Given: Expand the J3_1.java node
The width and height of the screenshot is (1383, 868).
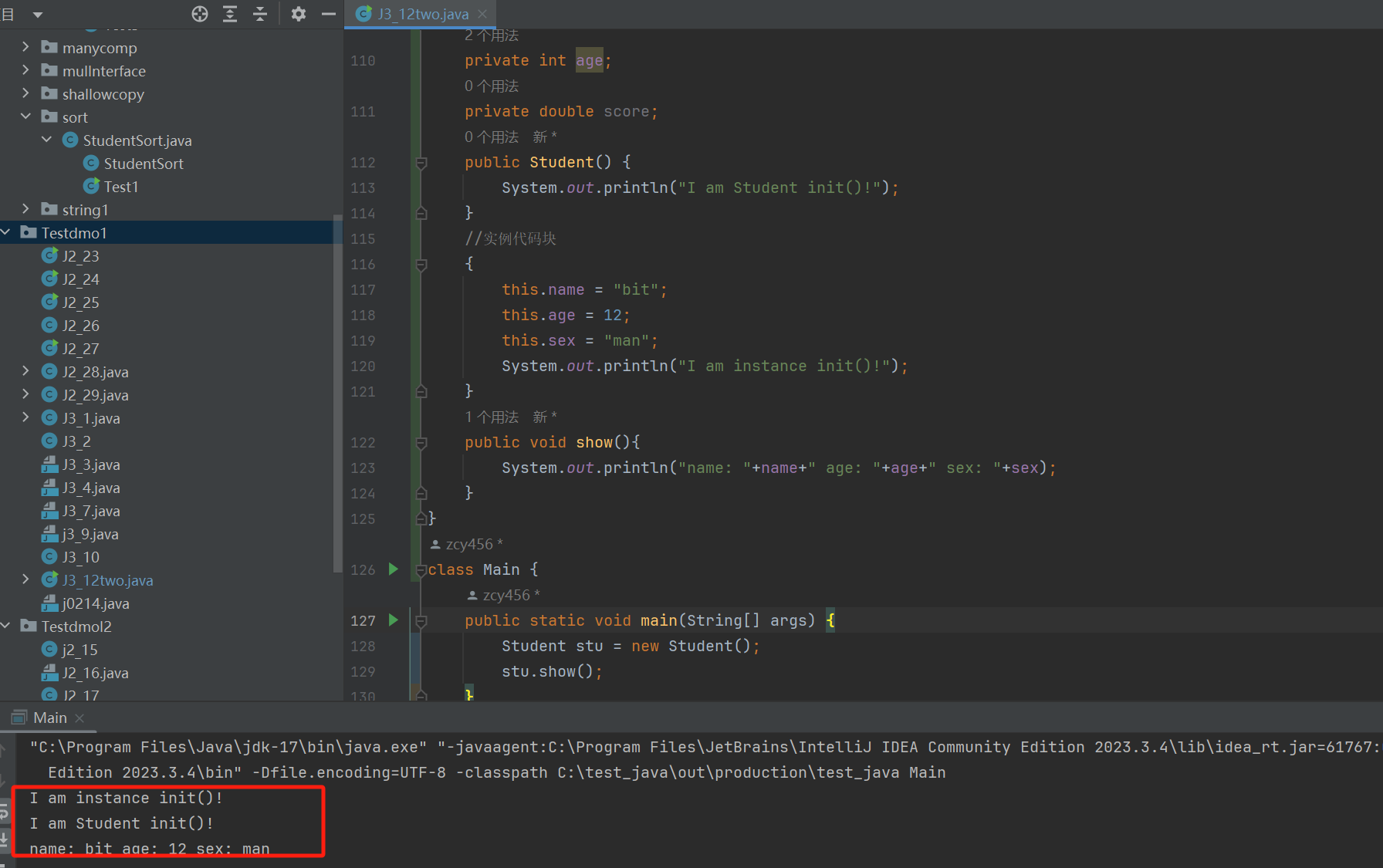Looking at the screenshot, I should (x=25, y=417).
